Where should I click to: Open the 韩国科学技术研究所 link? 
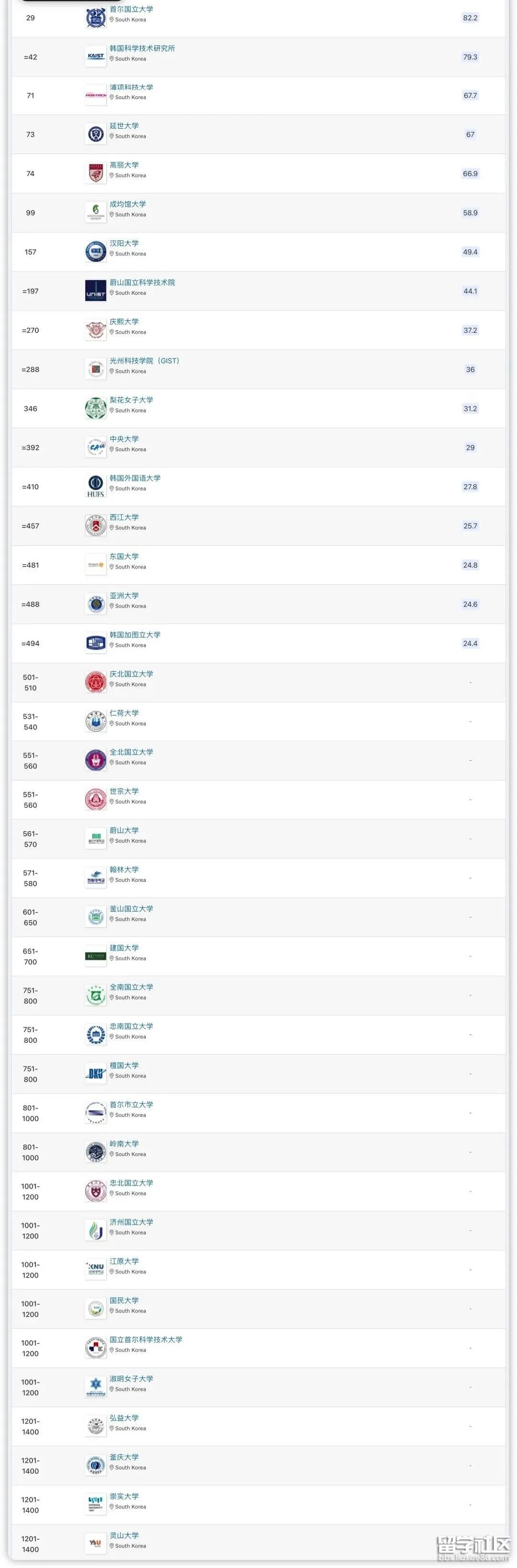click(142, 48)
